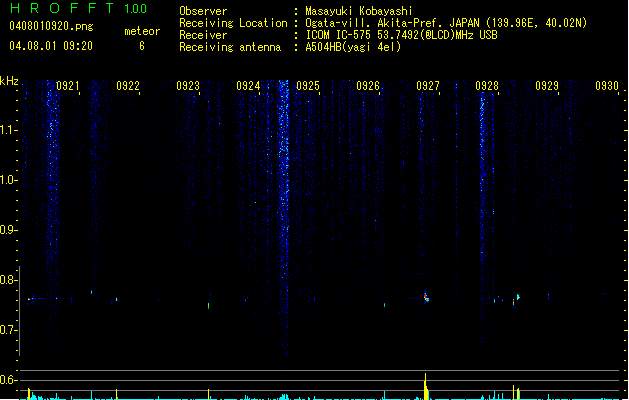Image resolution: width=629 pixels, height=400 pixels.
Task: Click the bright red meteor echo near 0927
Action: (x=426, y=297)
